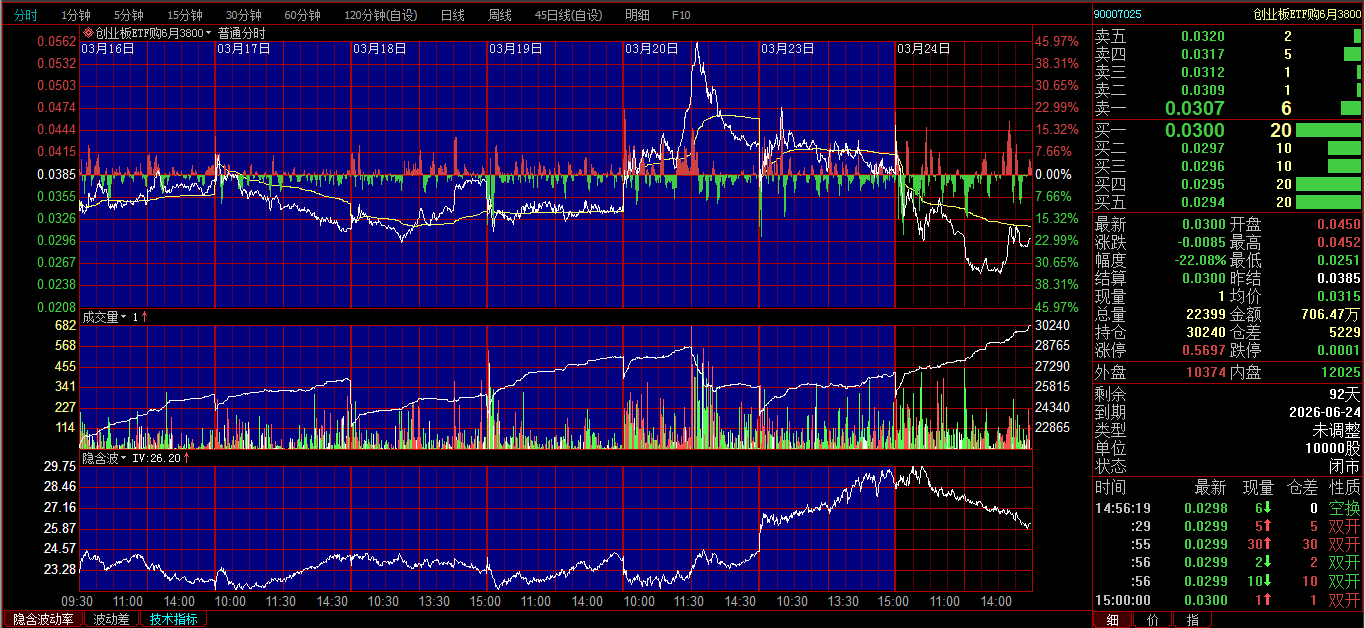The image size is (1365, 628).
Task: Click the green volume bar beside 卖一
Action: click(1350, 108)
